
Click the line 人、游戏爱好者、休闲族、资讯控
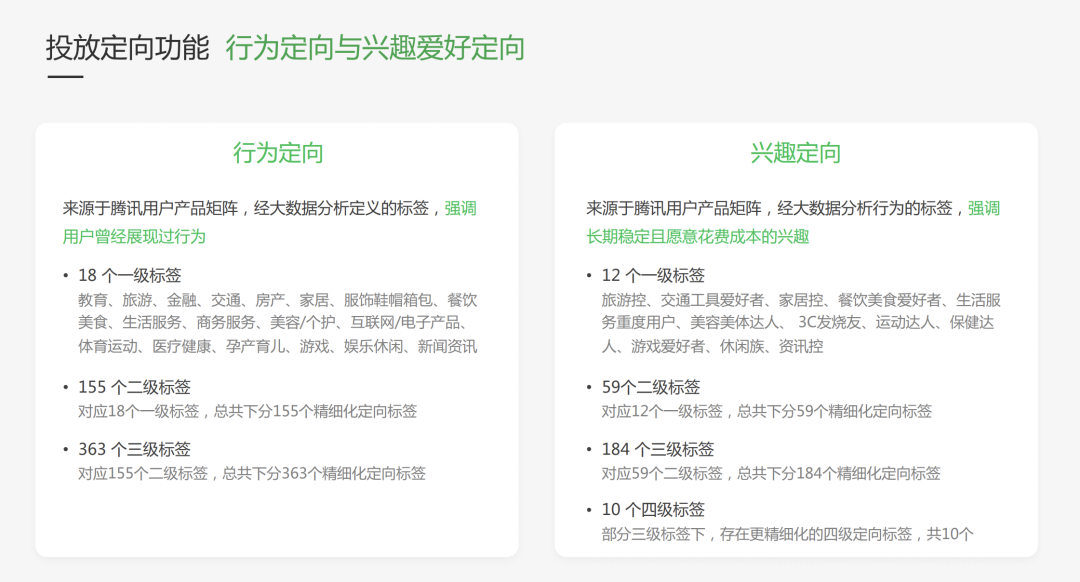click(712, 346)
